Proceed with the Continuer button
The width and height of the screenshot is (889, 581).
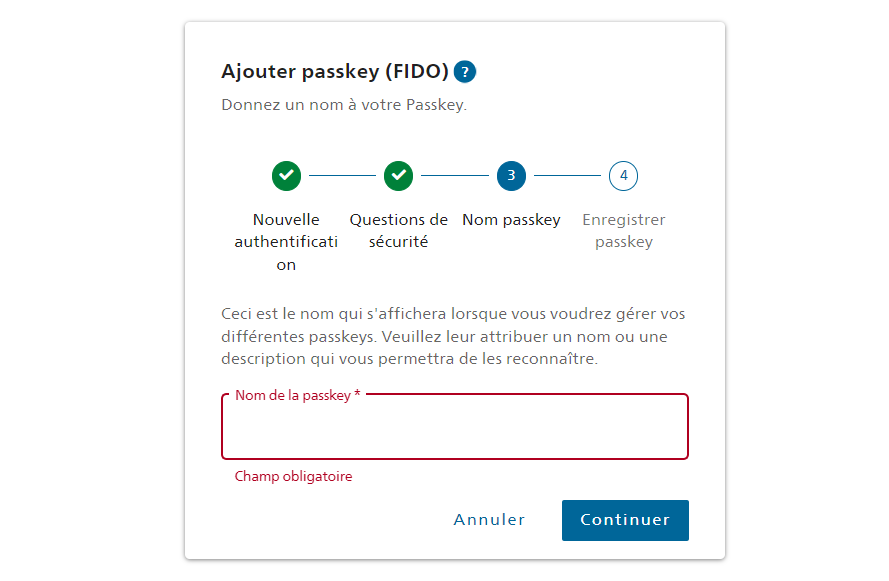pyautogui.click(x=625, y=520)
